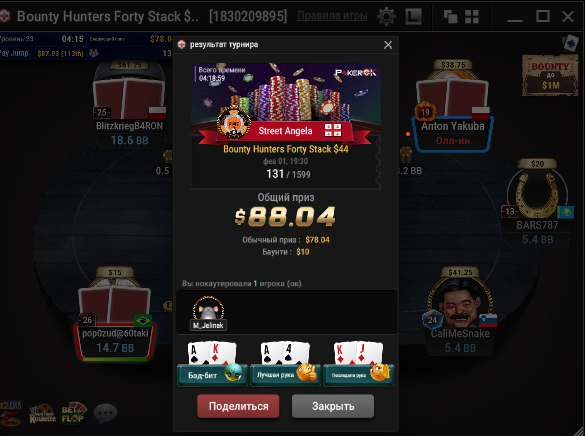This screenshot has height=436, width=585.
Task: Click the Street Angela tournament banner
Action: click(x=285, y=131)
